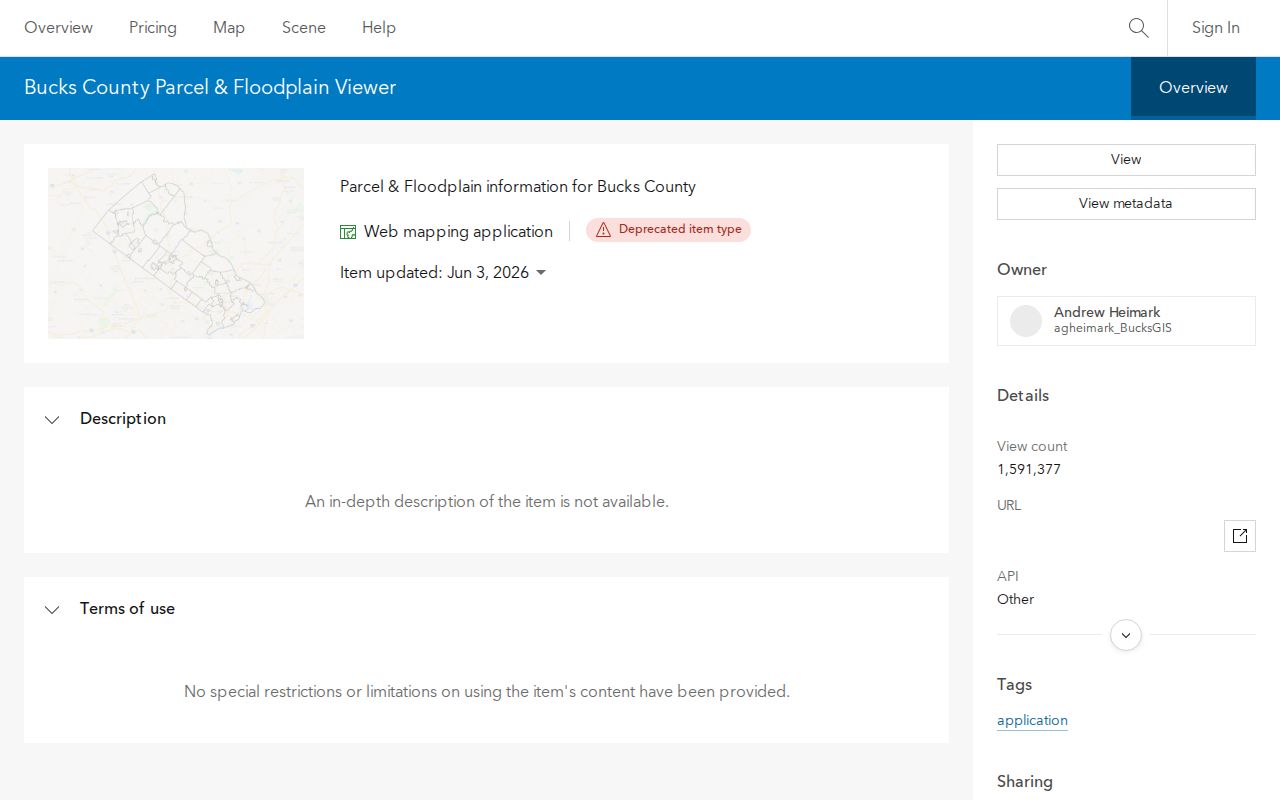This screenshot has height=800, width=1280.
Task: Click the Bucks County Parcel & Floodplain Viewer title
Action: tap(210, 87)
